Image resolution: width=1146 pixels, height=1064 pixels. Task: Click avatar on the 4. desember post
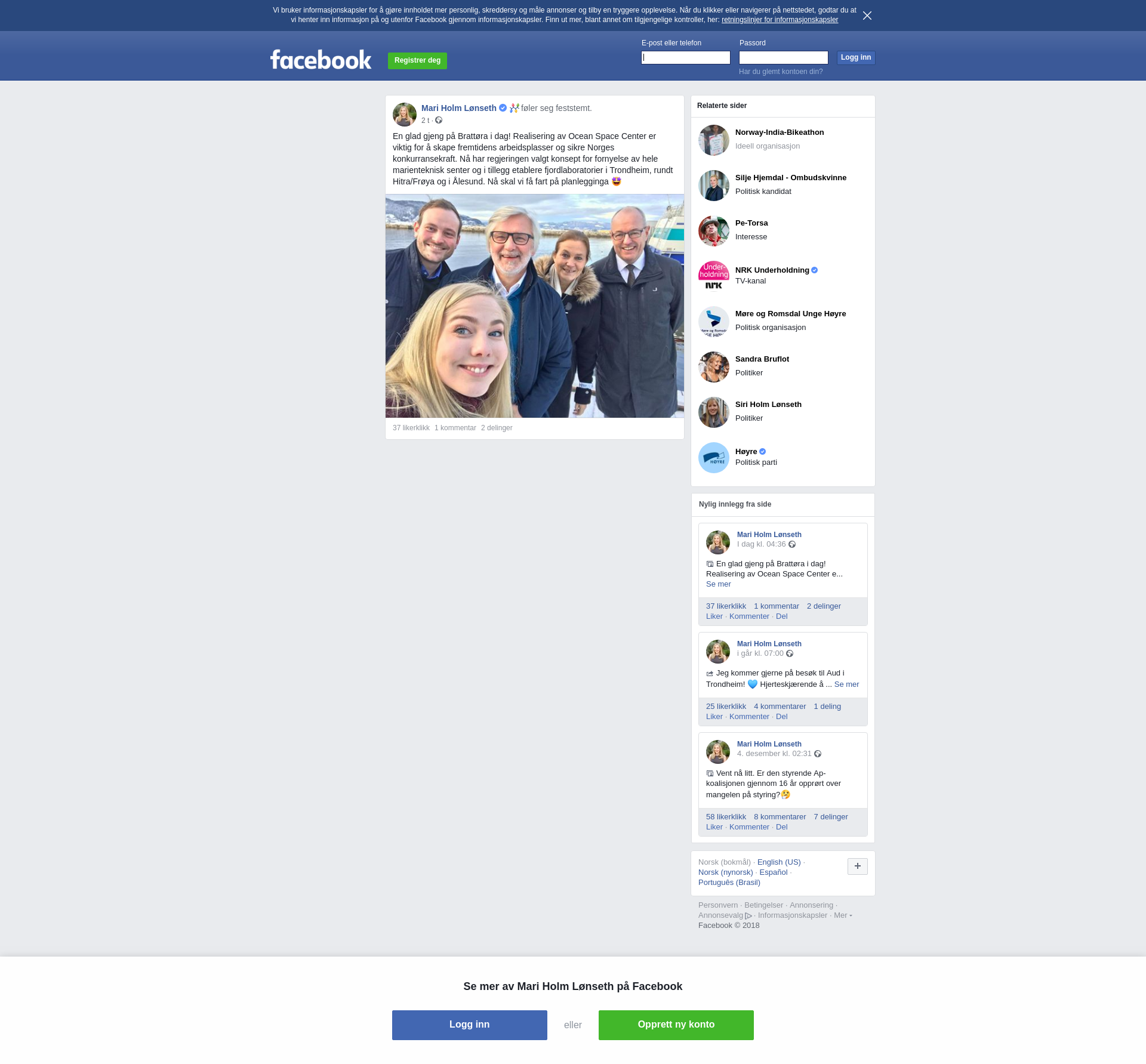point(718,752)
